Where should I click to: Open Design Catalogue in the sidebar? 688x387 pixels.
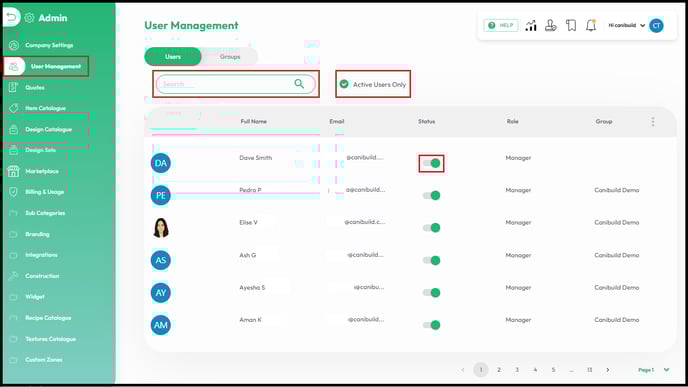click(48, 129)
